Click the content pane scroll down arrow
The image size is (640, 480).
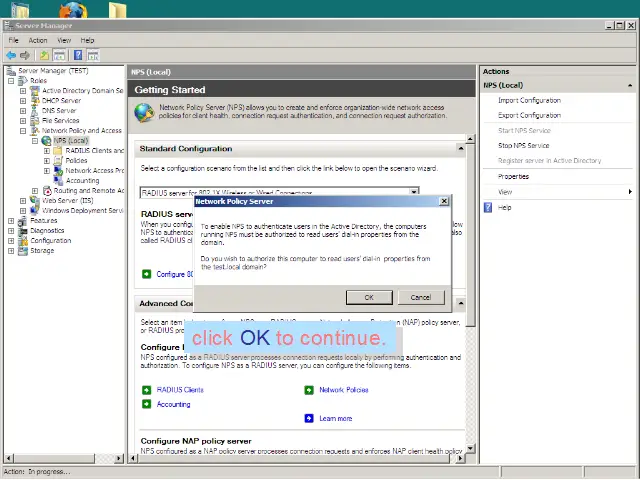click(x=470, y=448)
